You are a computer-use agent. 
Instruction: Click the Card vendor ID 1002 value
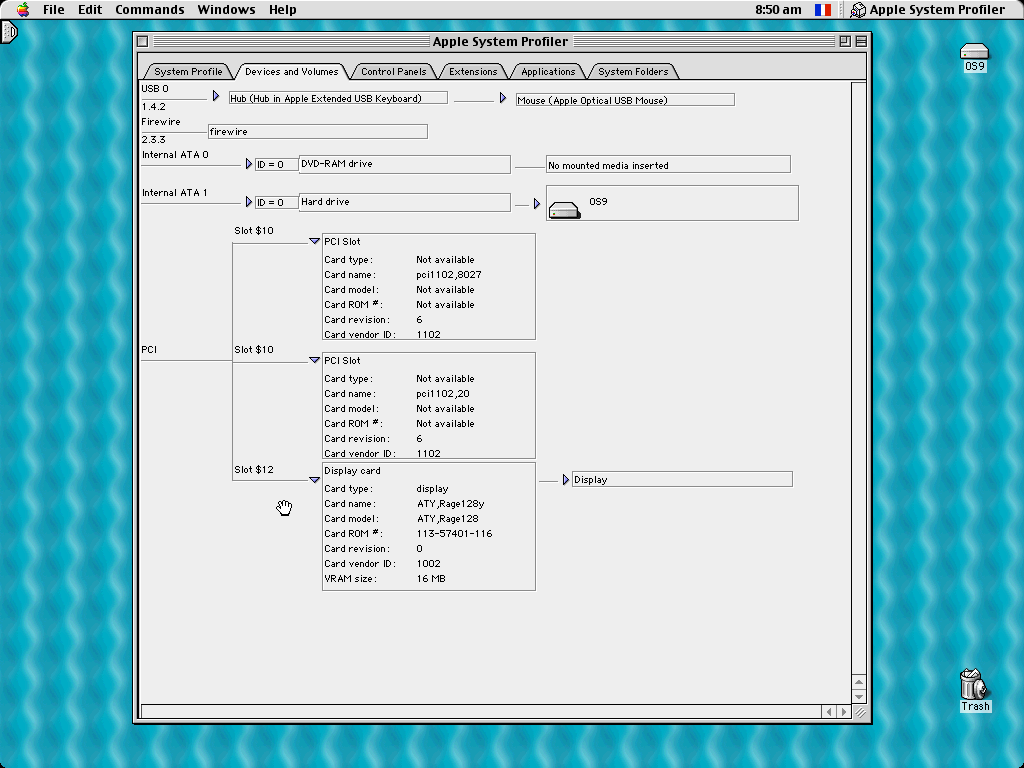[428, 564]
